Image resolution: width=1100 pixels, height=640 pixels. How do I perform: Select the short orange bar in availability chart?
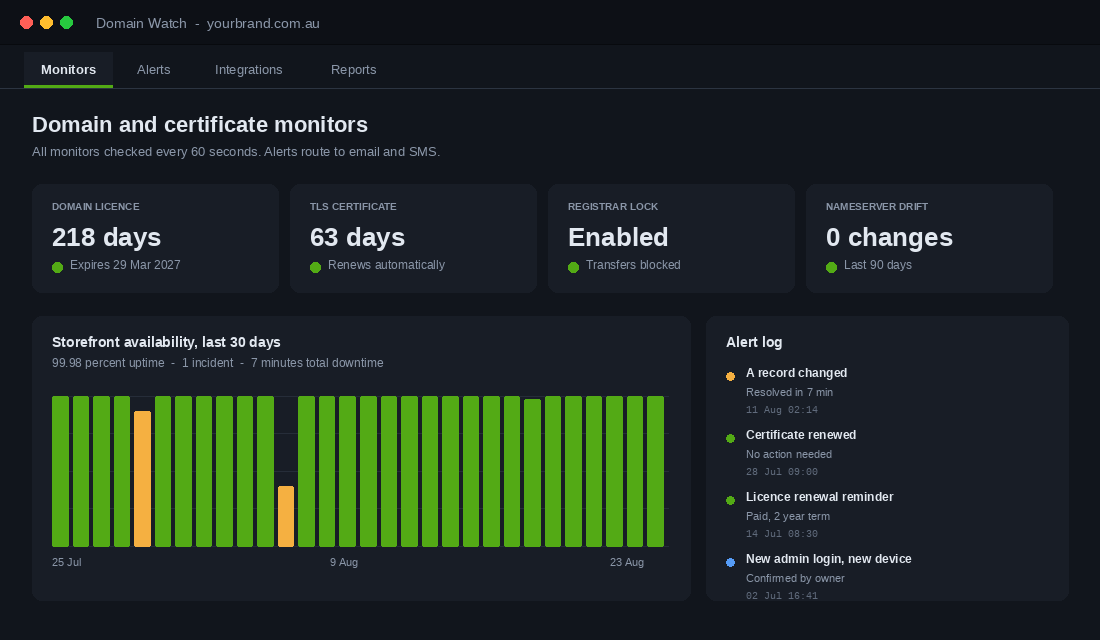[x=286, y=516]
